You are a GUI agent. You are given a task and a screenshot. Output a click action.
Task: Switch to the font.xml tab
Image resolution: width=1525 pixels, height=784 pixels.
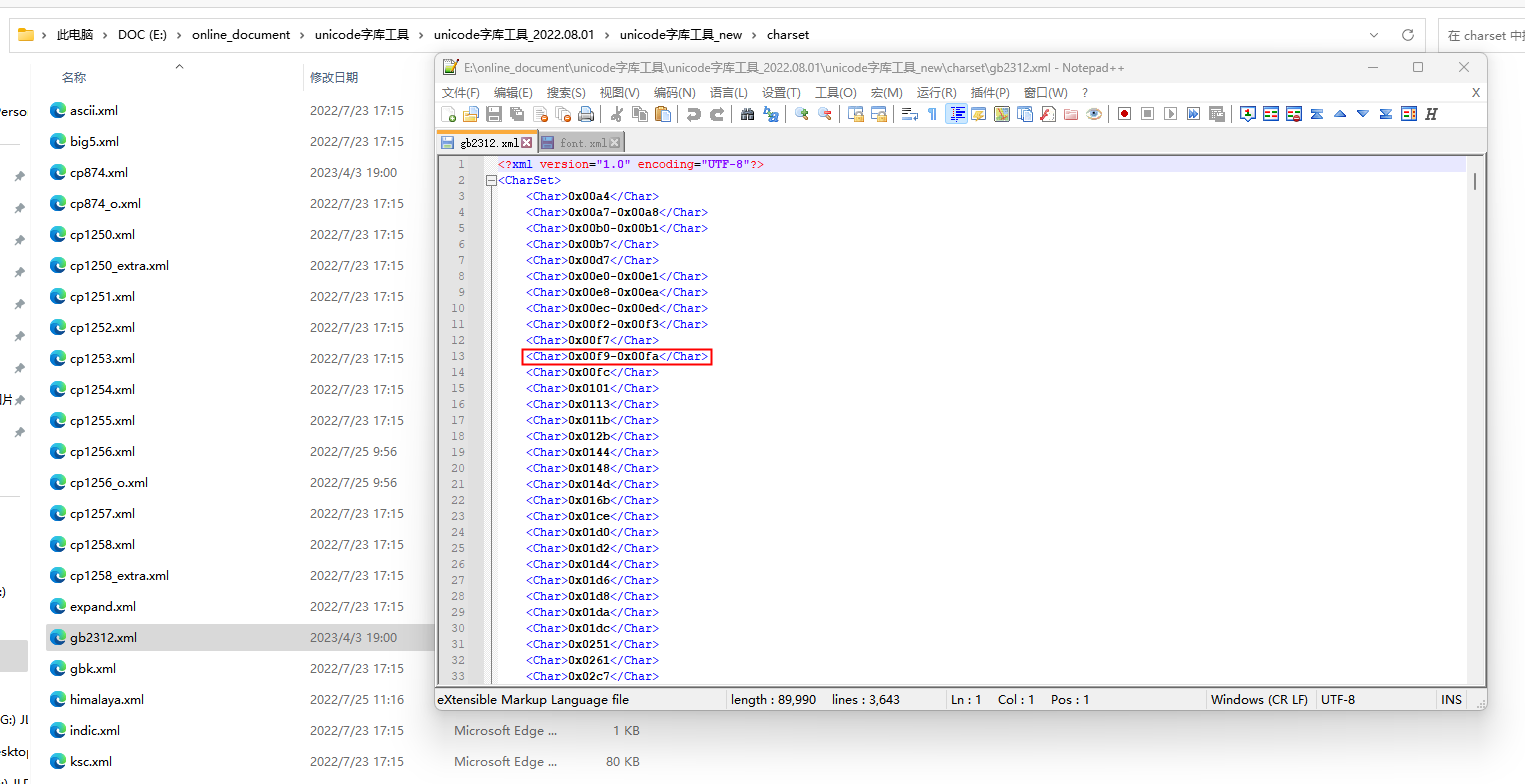[x=583, y=143]
